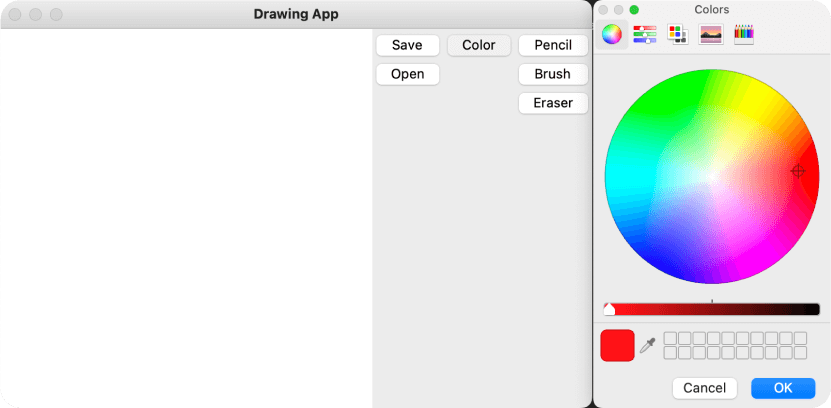The image size is (831, 408).
Task: Open the color sliders picker tab
Action: [x=645, y=35]
